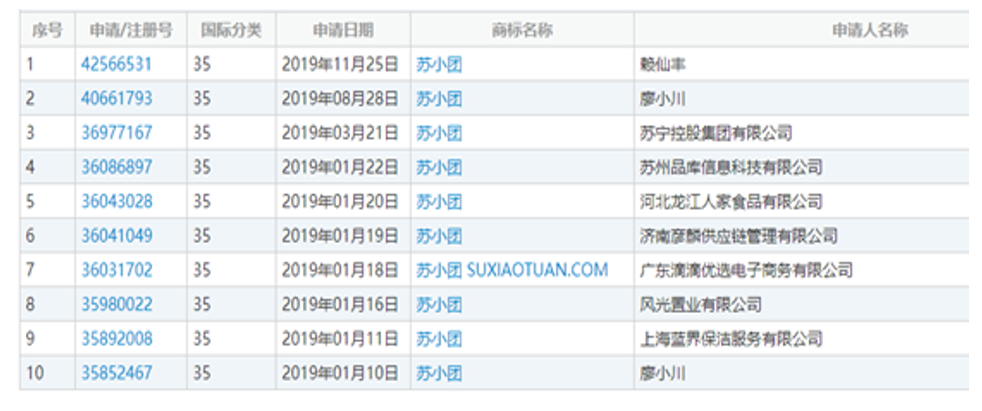This screenshot has height=411, width=982.
Task: Open application number 42566531
Action: coord(116,64)
